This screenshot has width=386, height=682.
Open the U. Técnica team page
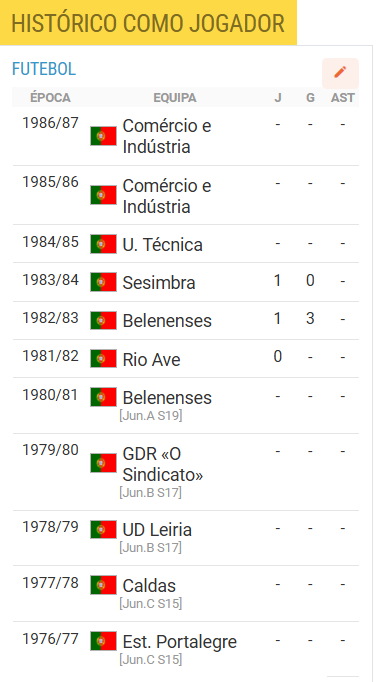pyautogui.click(x=162, y=245)
